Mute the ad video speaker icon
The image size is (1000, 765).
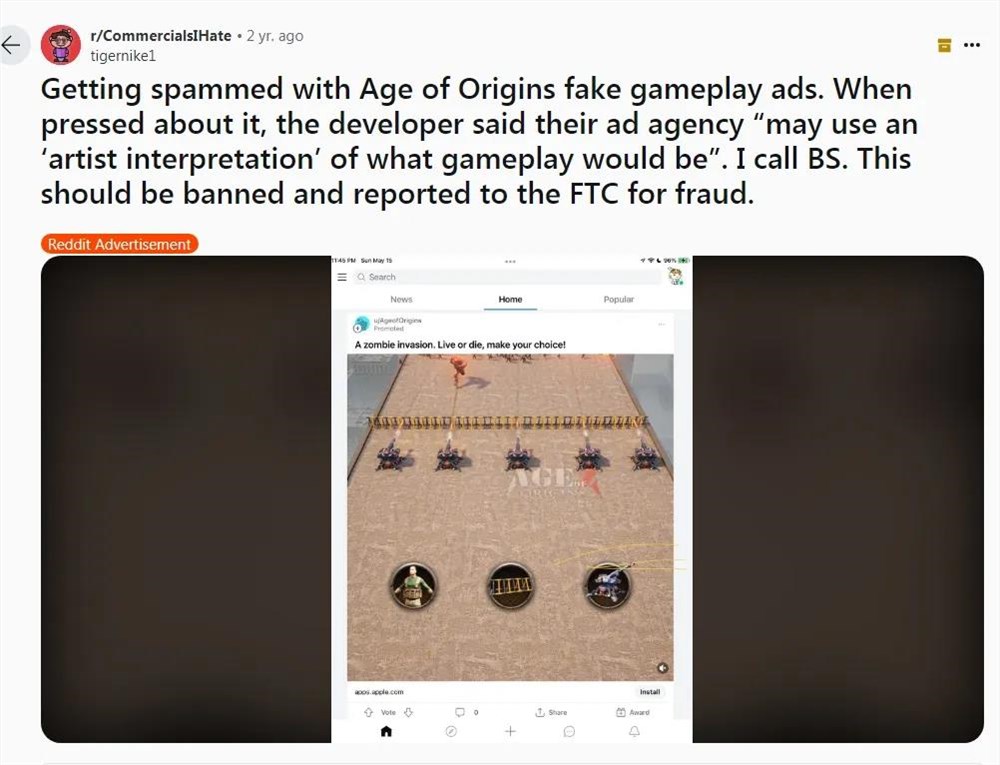click(x=663, y=667)
